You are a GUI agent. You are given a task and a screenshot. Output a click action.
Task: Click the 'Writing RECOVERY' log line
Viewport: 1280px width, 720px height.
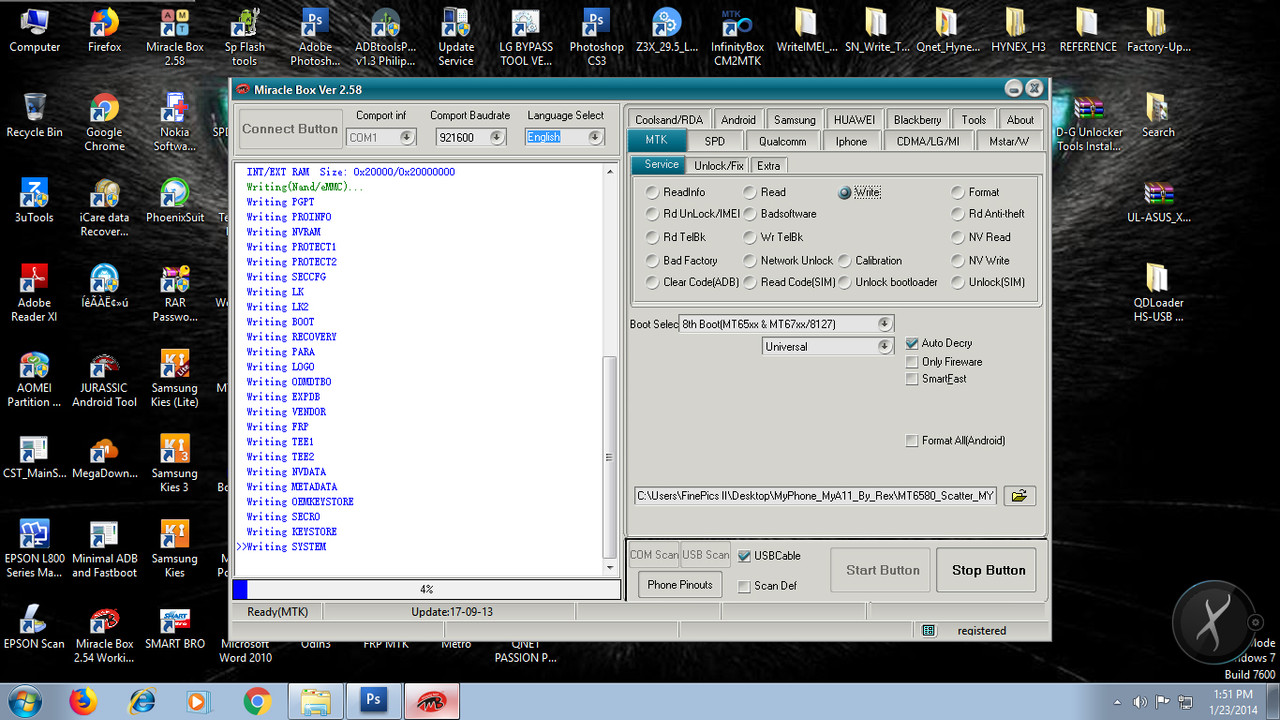click(x=292, y=337)
